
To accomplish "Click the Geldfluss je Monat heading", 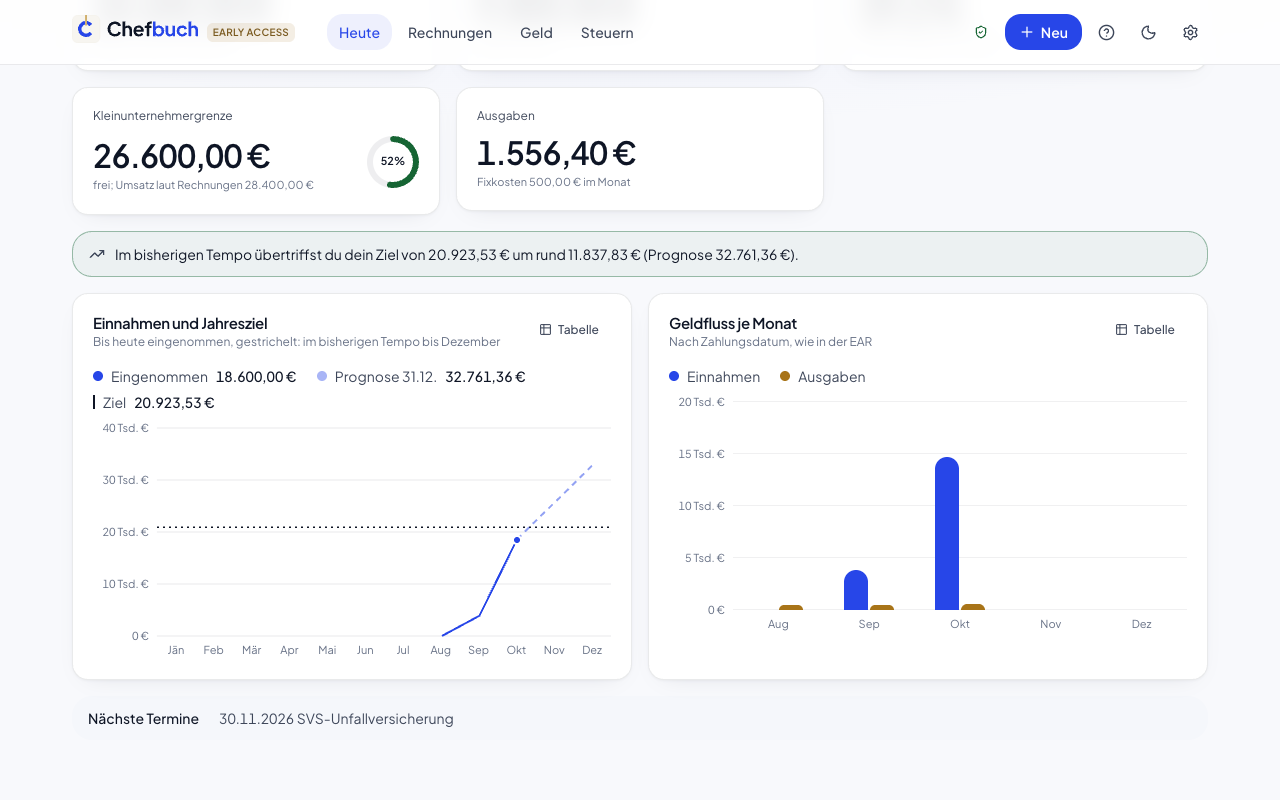I will pyautogui.click(x=733, y=323).
